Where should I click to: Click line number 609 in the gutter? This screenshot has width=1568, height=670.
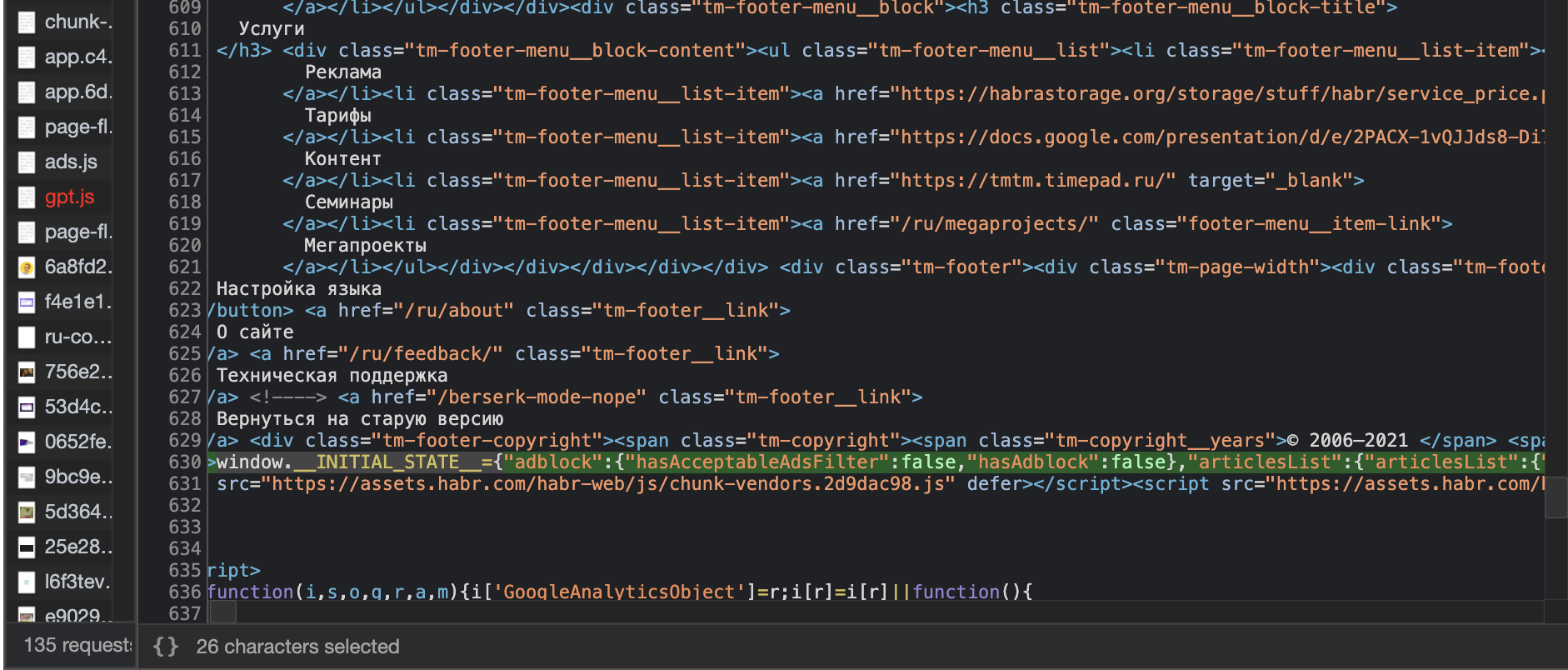184,7
